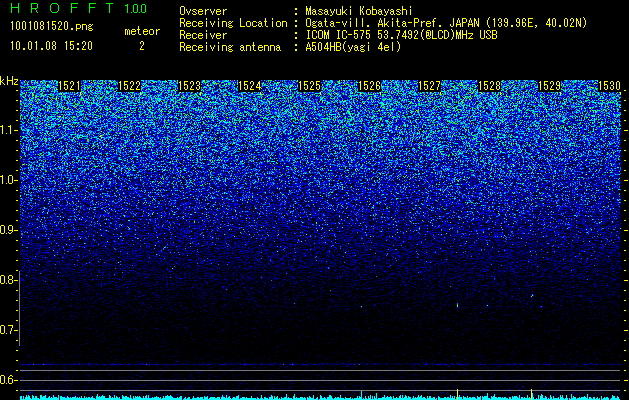Viewport: 629px width, 400px height.
Task: Click the kHz unit label
Action: tap(9, 81)
